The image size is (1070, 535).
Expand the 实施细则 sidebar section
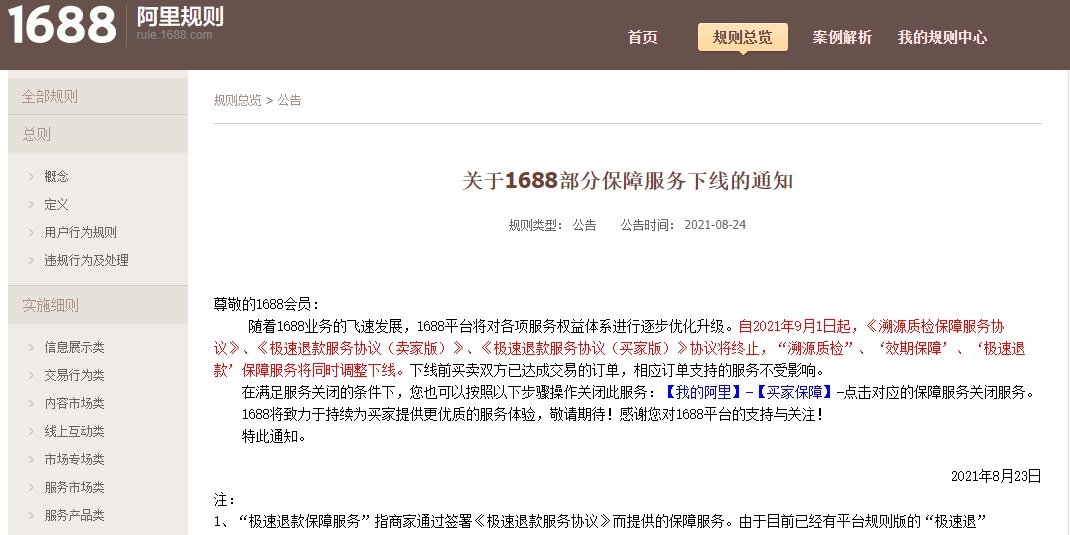pyautogui.click(x=50, y=305)
